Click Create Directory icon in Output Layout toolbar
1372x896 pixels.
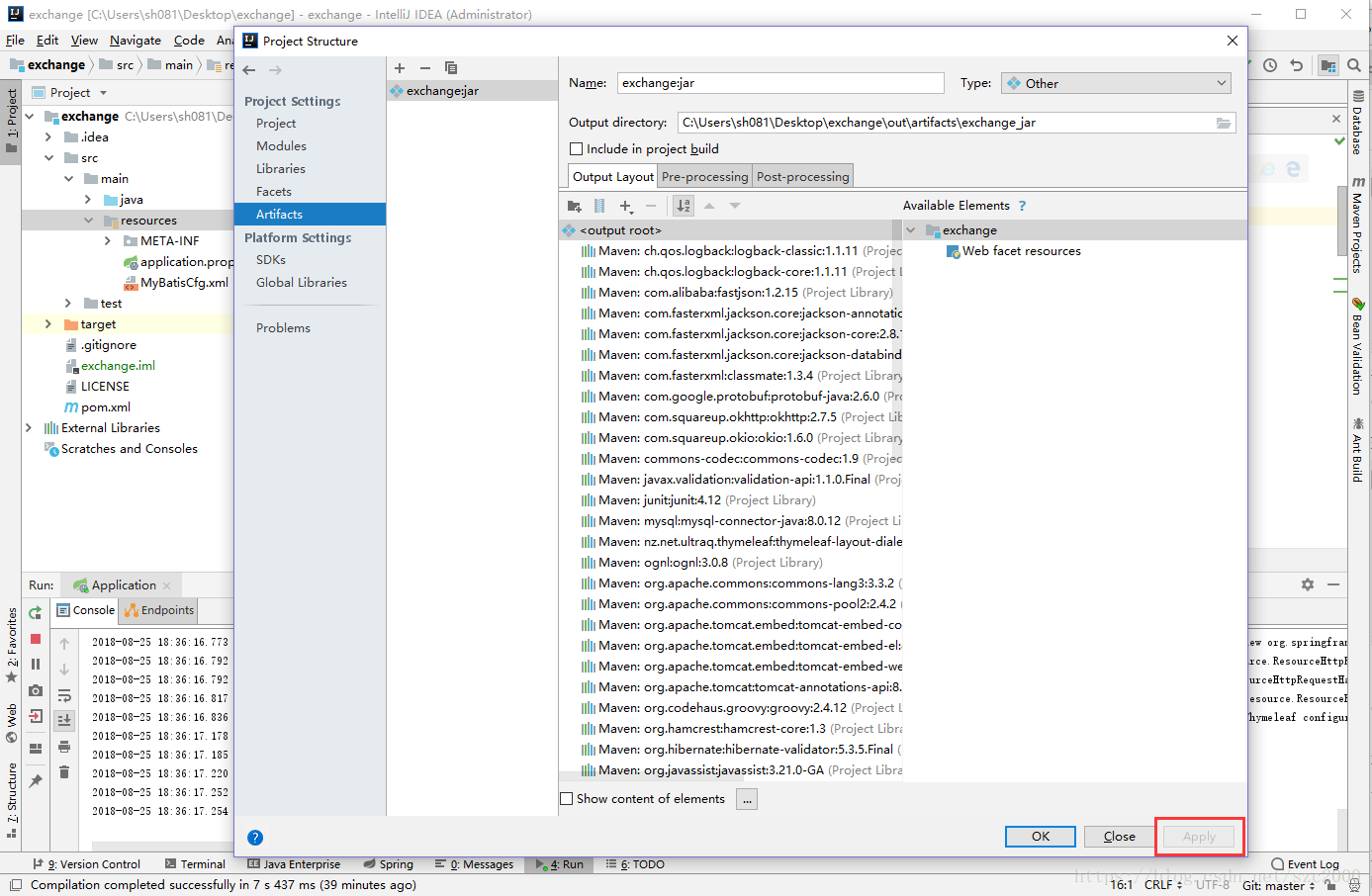click(575, 206)
